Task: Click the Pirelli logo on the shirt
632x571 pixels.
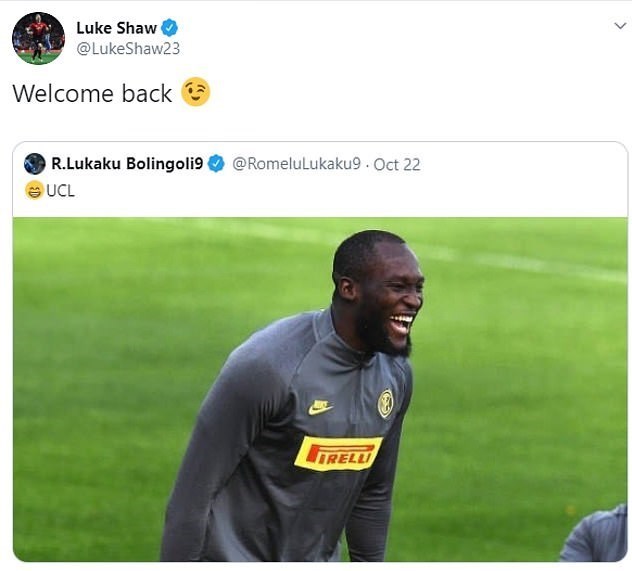Action: (338, 453)
